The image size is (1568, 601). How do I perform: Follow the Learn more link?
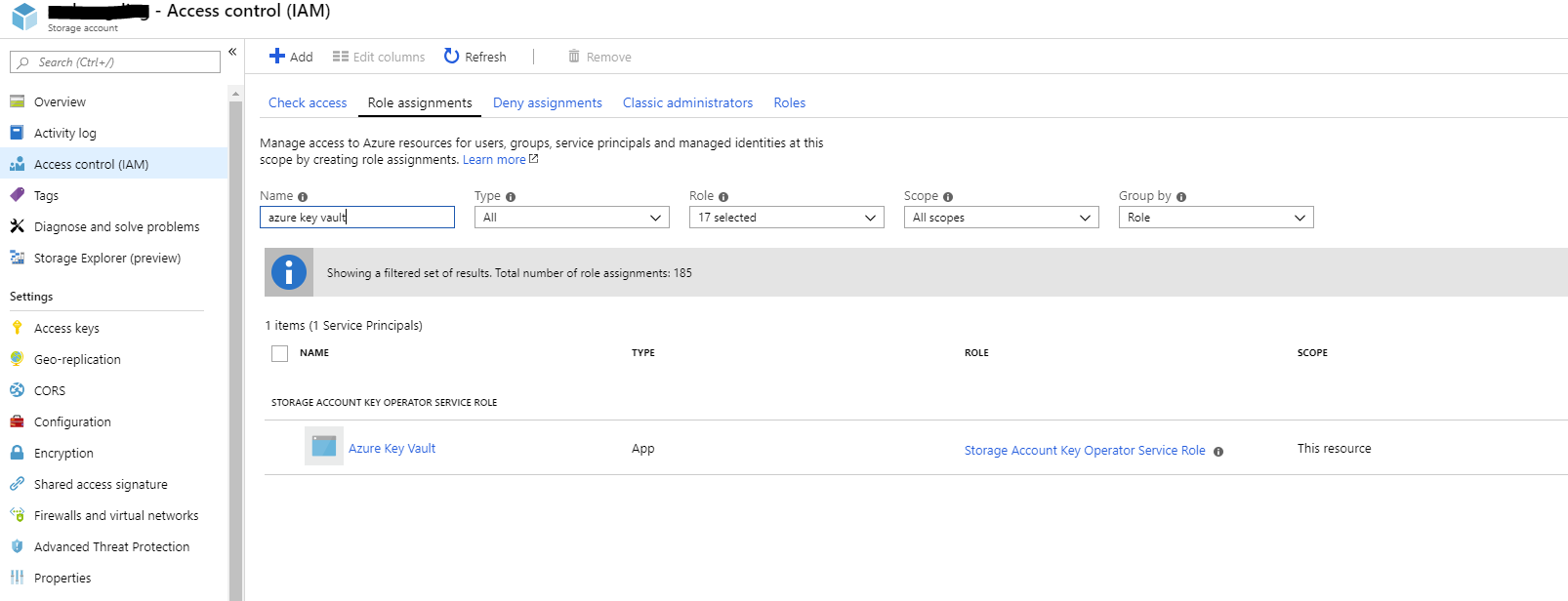pyautogui.click(x=494, y=160)
